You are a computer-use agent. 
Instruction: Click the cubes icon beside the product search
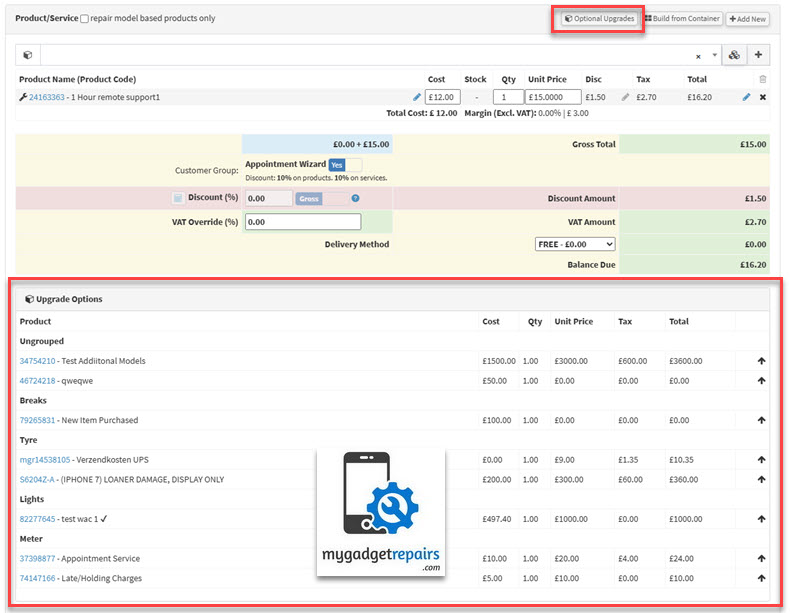point(735,56)
